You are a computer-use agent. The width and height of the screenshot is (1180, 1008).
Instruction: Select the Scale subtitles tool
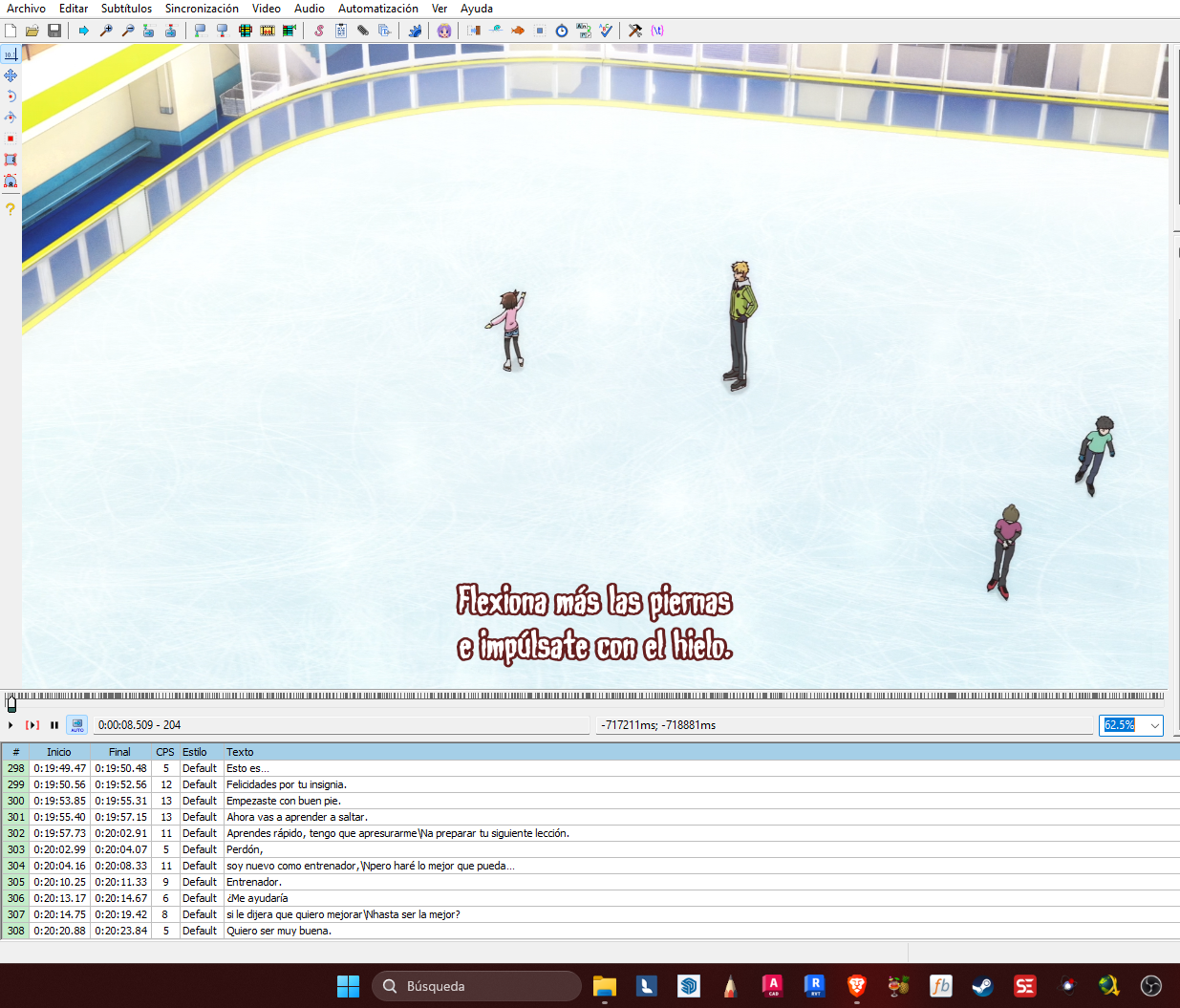pyautogui.click(x=11, y=139)
